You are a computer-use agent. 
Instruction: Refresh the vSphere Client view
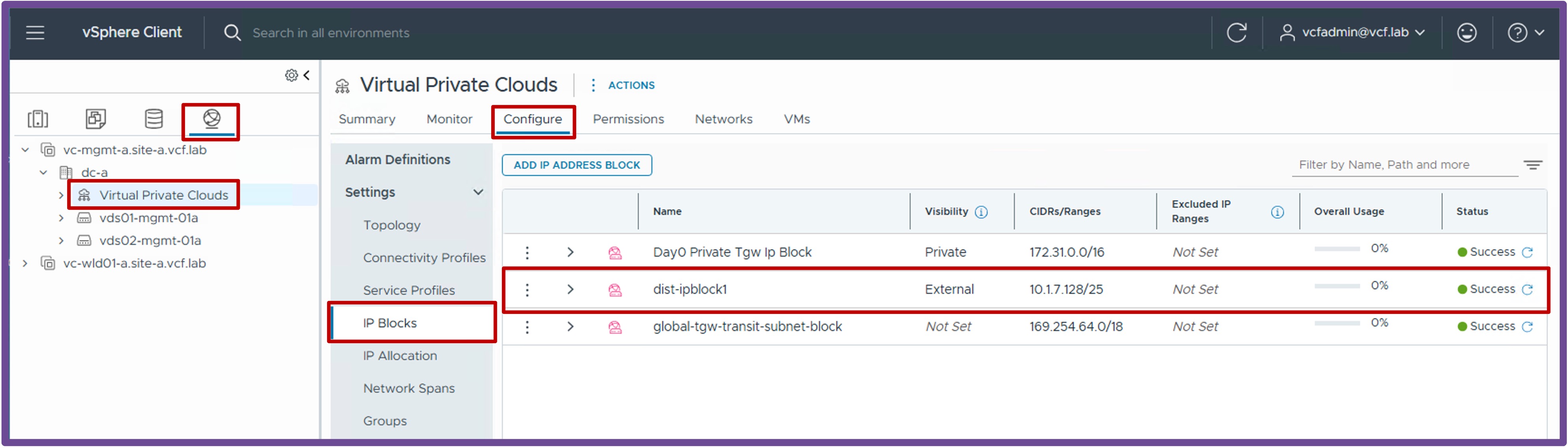tap(1236, 33)
